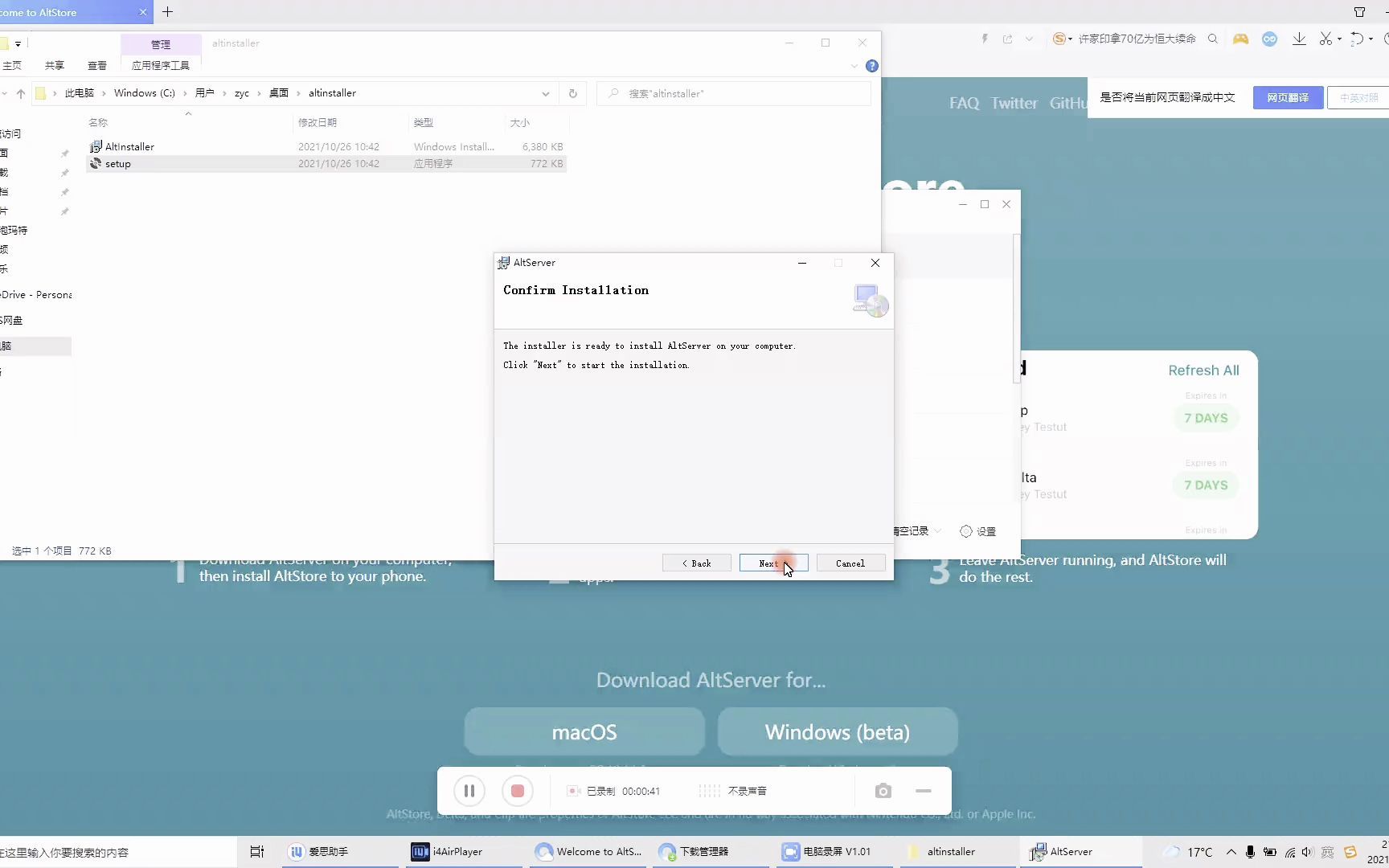Image resolution: width=1389 pixels, height=868 pixels.
Task: Take a screenshot with the recorder camera icon
Action: pos(883,791)
